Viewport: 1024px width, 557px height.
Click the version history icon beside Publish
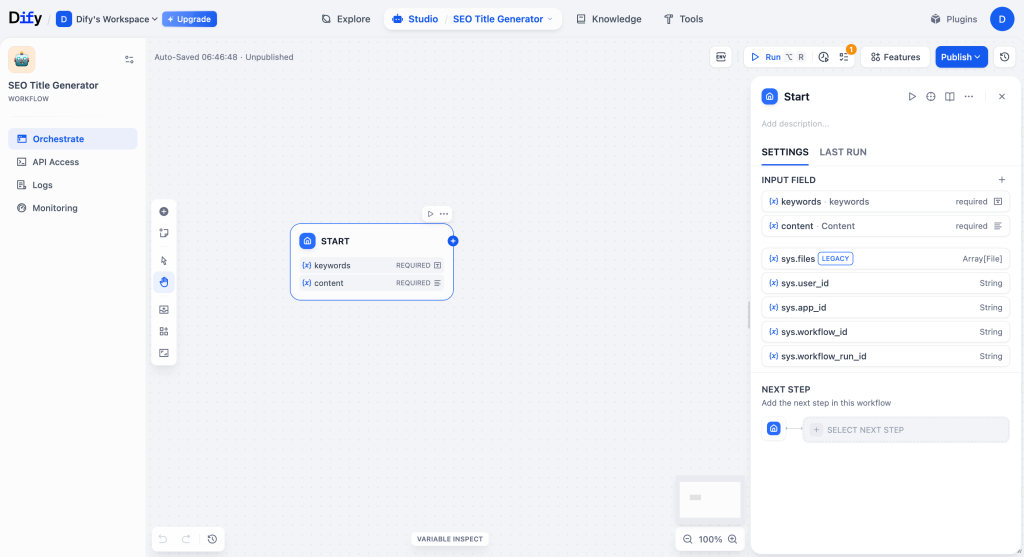pyautogui.click(x=1004, y=57)
